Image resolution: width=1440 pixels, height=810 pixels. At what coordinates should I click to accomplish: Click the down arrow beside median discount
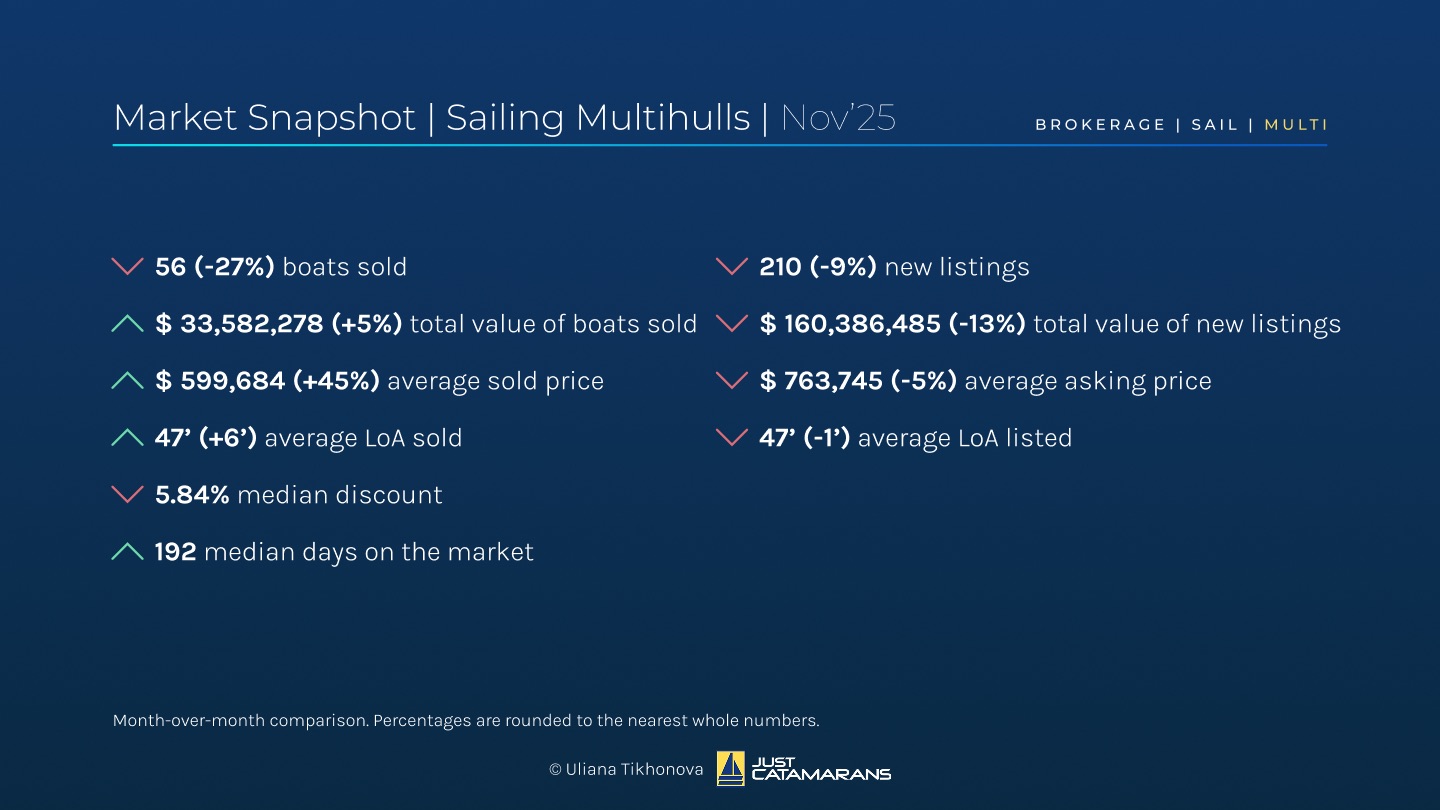(127, 495)
